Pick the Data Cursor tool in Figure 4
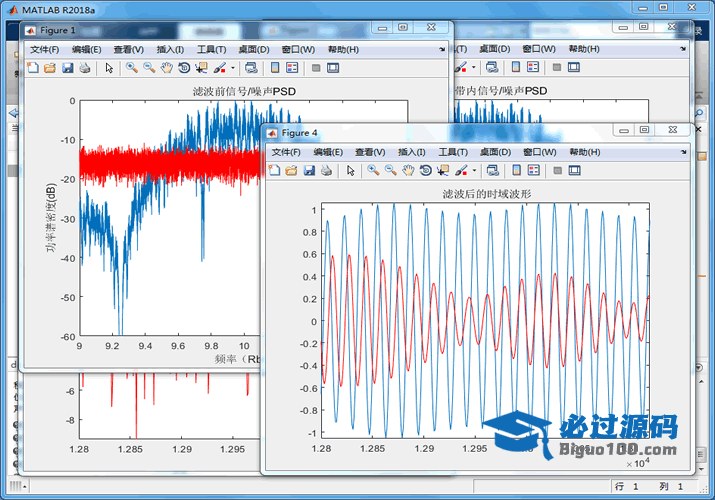Viewport: 715px width, 500px height. coord(443,171)
